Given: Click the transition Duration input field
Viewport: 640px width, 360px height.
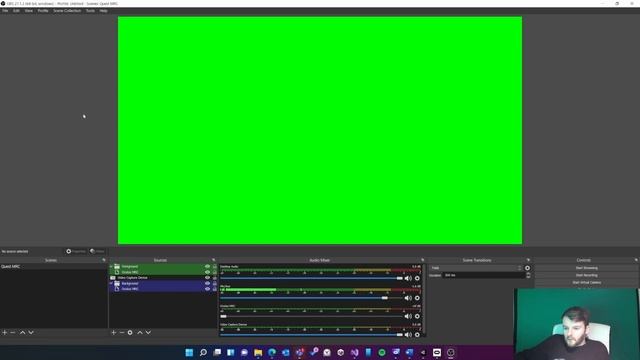Looking at the screenshot, I should click(x=484, y=276).
